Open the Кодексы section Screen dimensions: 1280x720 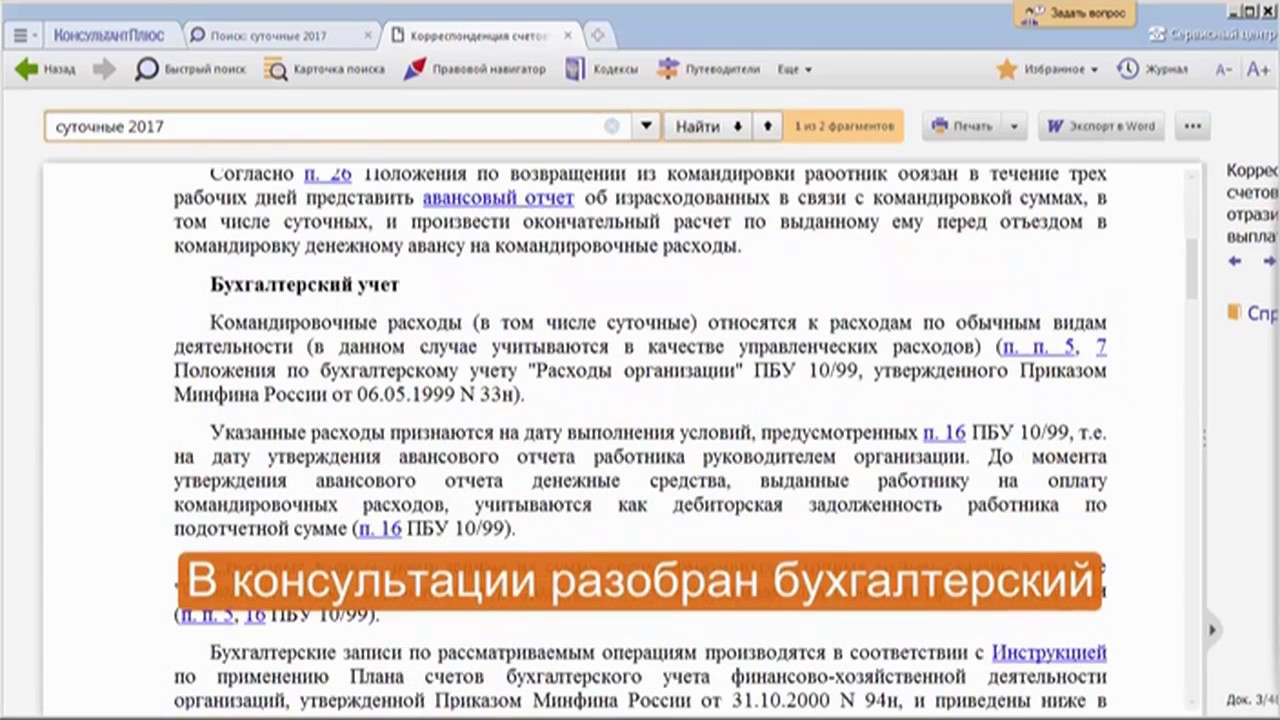(x=602, y=69)
